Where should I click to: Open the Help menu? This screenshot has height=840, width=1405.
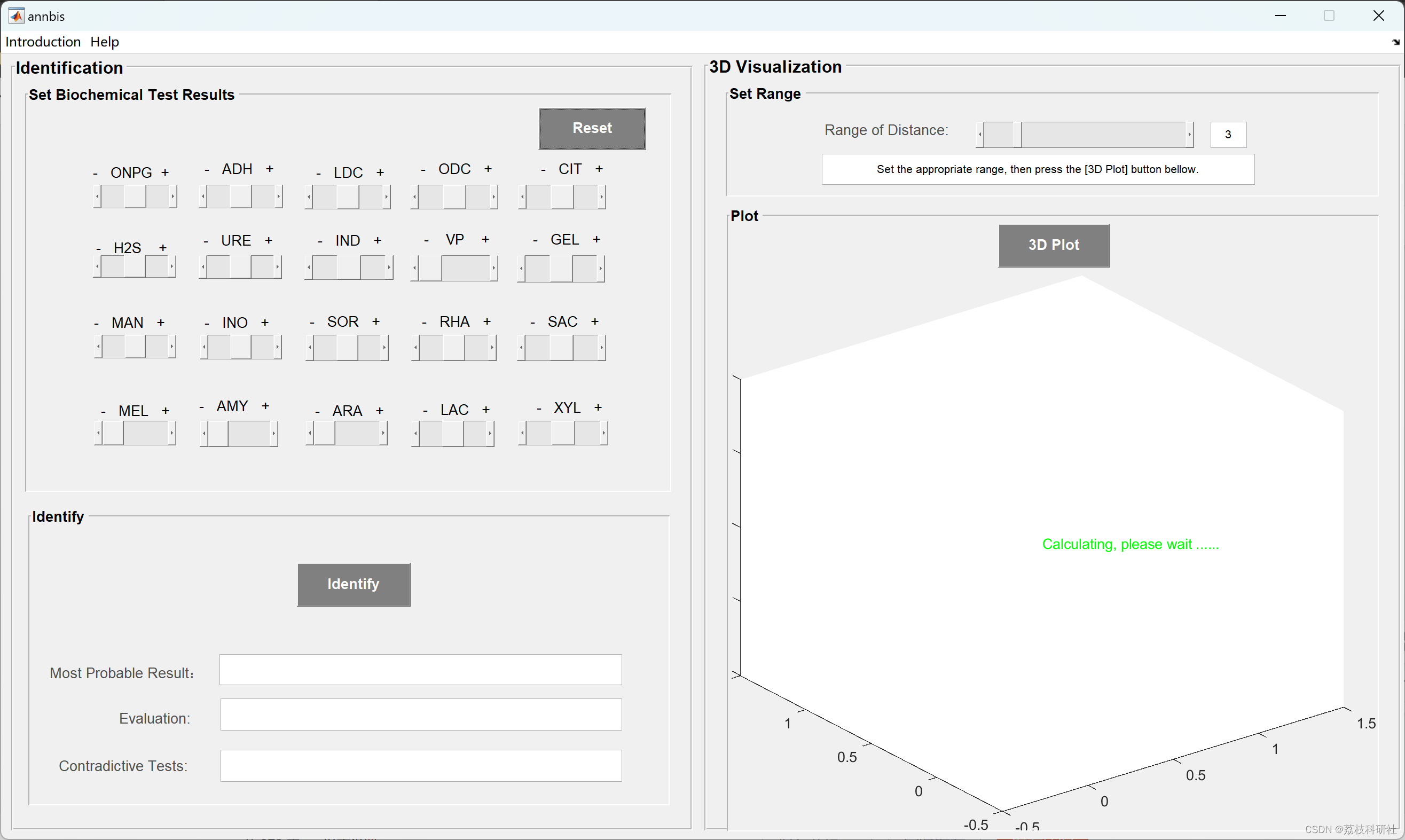point(105,42)
